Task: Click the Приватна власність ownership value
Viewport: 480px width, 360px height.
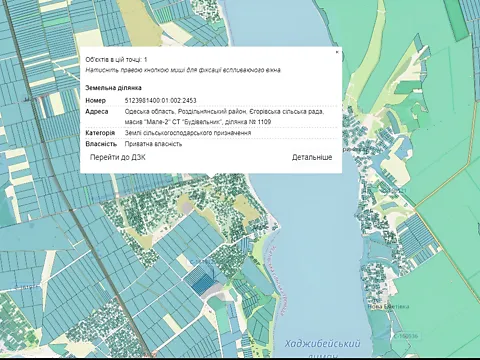Action: tap(153, 144)
